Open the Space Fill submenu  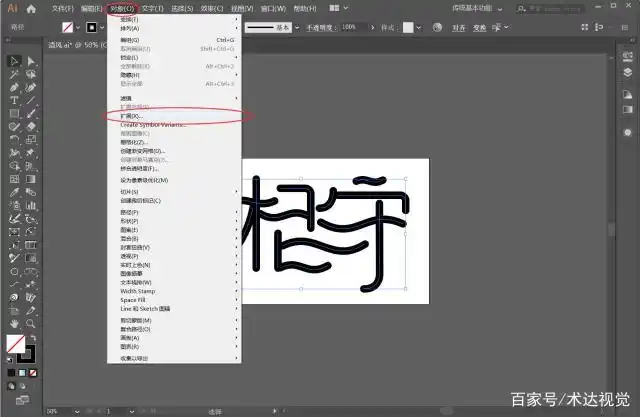(x=174, y=300)
